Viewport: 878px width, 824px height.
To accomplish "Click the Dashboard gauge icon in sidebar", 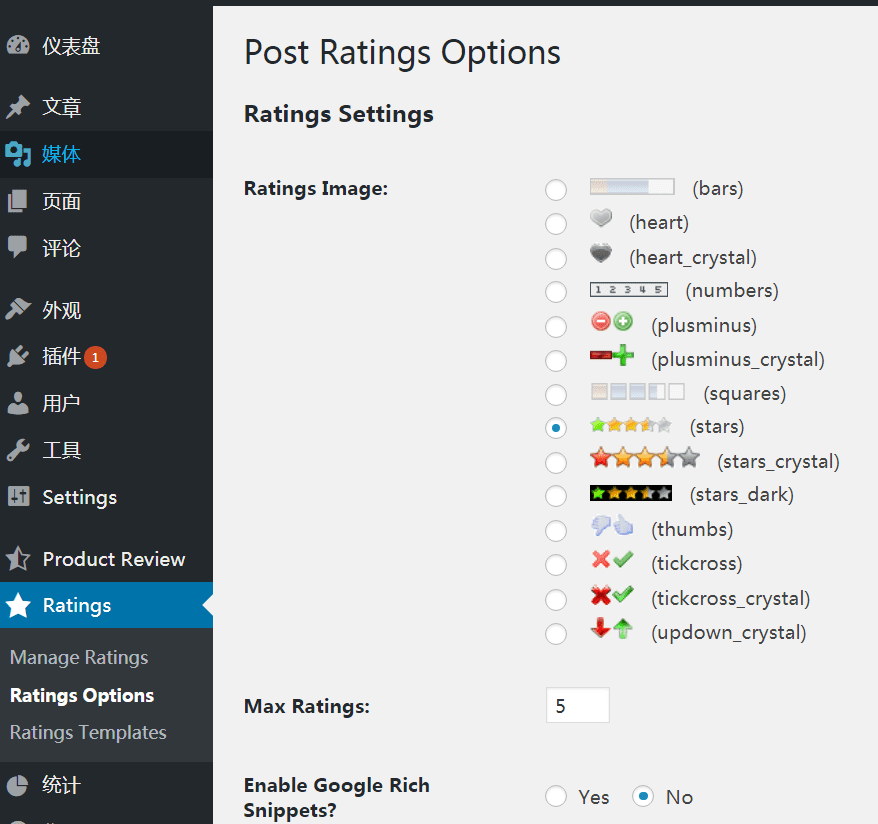I will point(18,46).
